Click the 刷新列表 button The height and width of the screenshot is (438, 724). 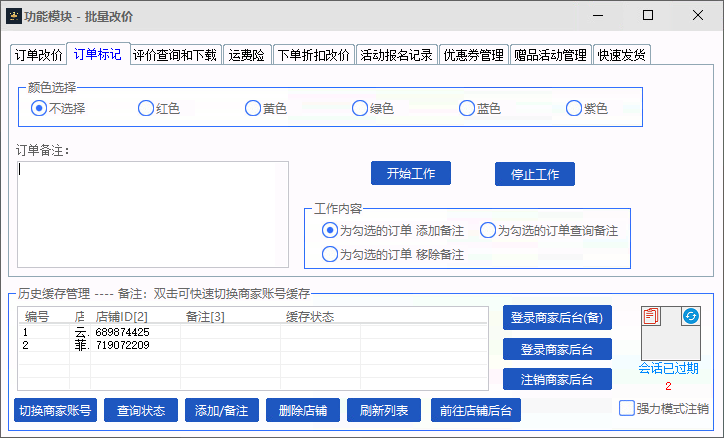click(x=385, y=410)
